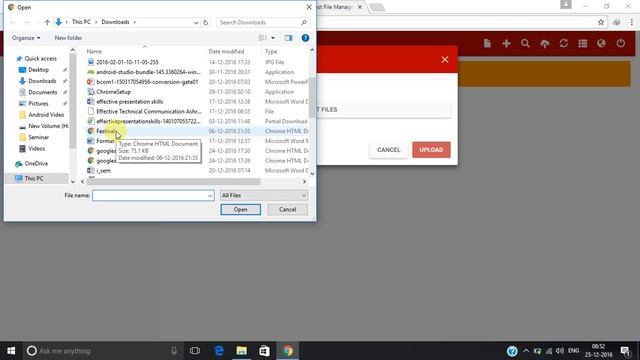Open the All Files type dropdown

coord(264,196)
